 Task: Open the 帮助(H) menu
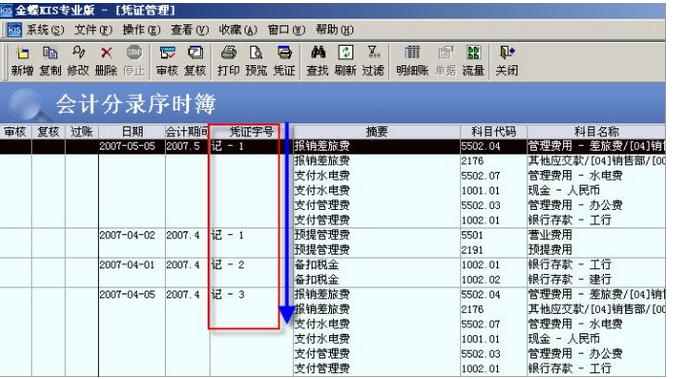(334, 30)
